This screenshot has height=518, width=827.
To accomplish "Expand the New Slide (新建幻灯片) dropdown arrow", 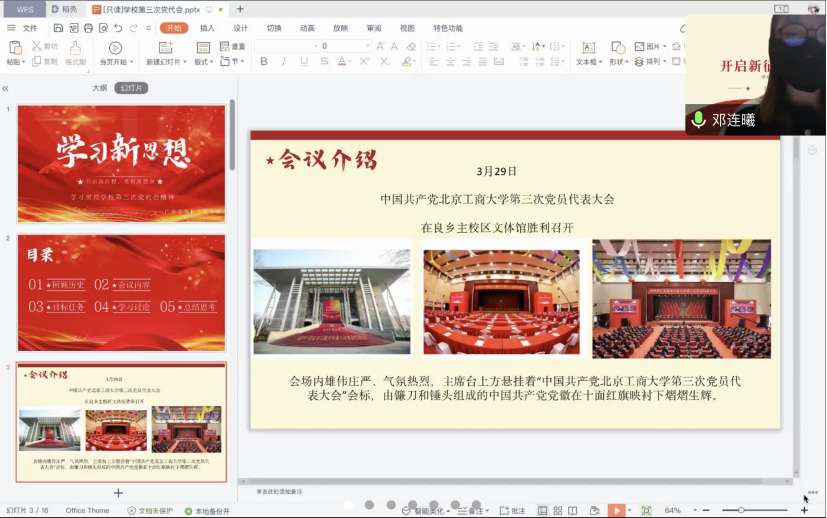I will coord(185,62).
